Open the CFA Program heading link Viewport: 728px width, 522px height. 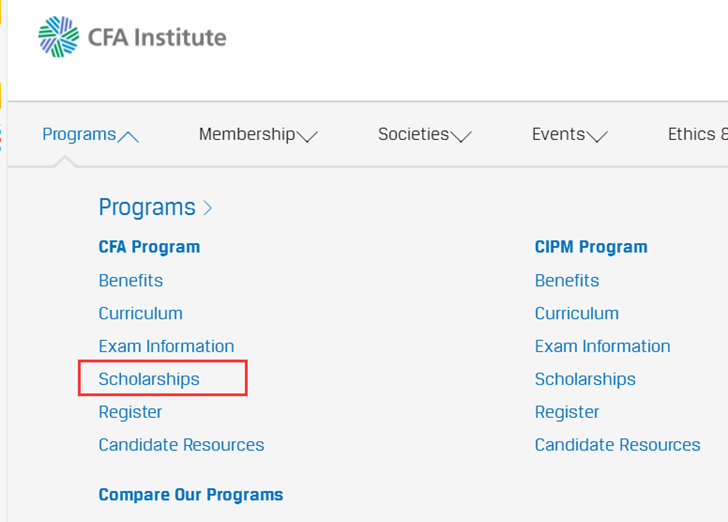(149, 247)
